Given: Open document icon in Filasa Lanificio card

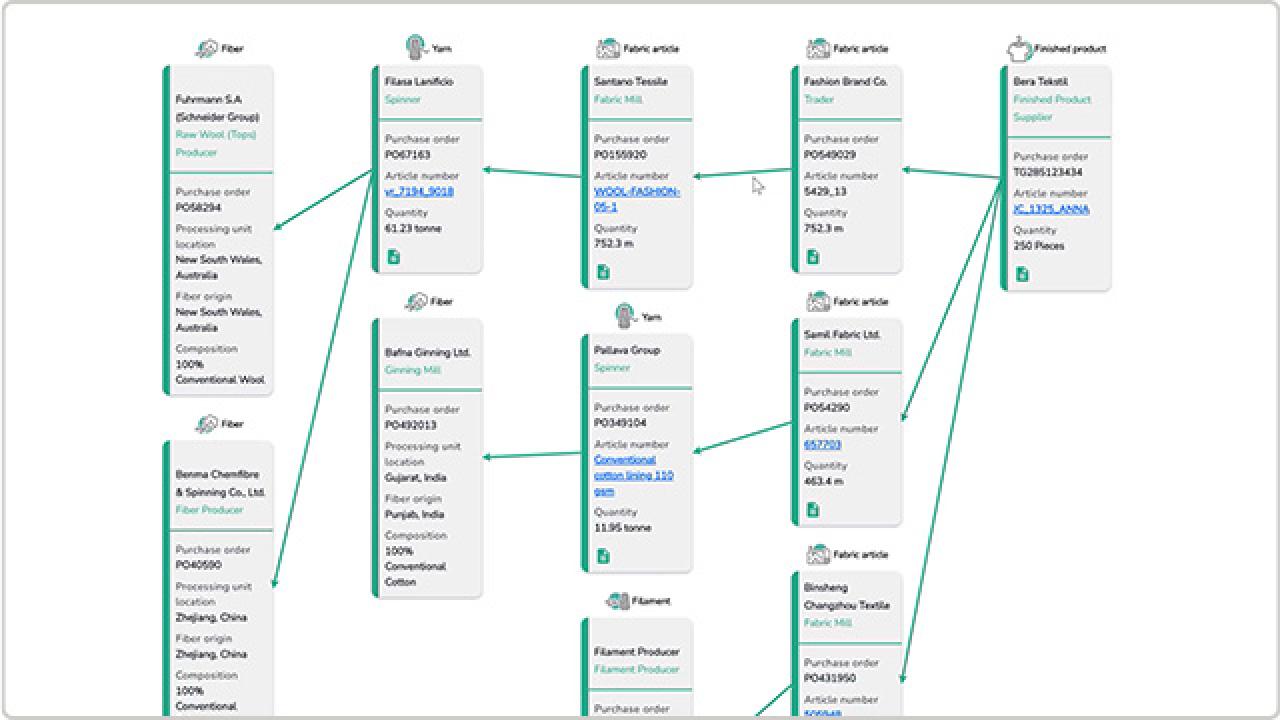Looking at the screenshot, I should [x=394, y=257].
